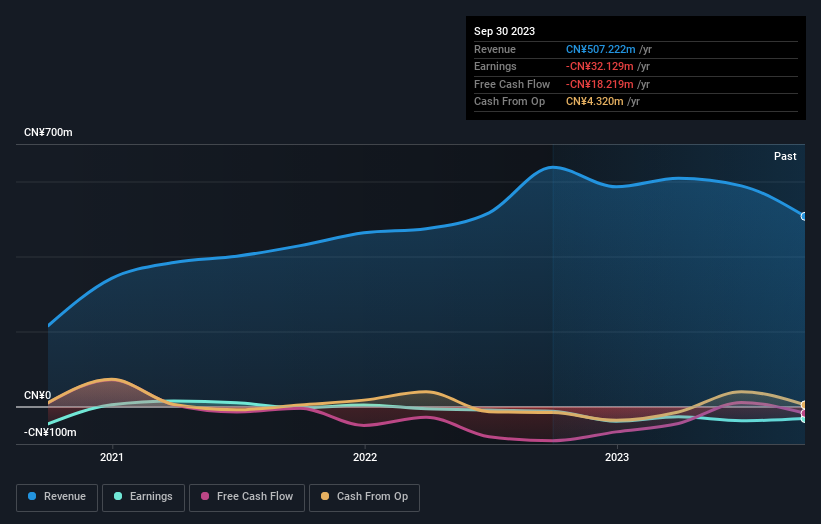The height and width of the screenshot is (524, 821).
Task: Click the Free Cash Flow tooltip row label
Action: pyautogui.click(x=512, y=84)
